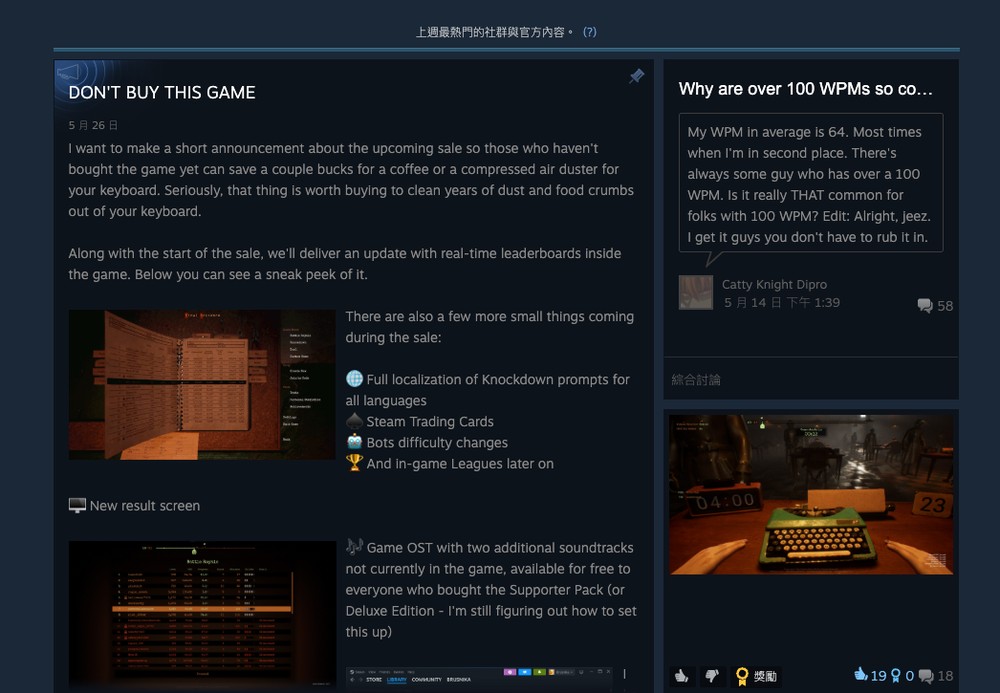Open the (?) help link at top

589,32
